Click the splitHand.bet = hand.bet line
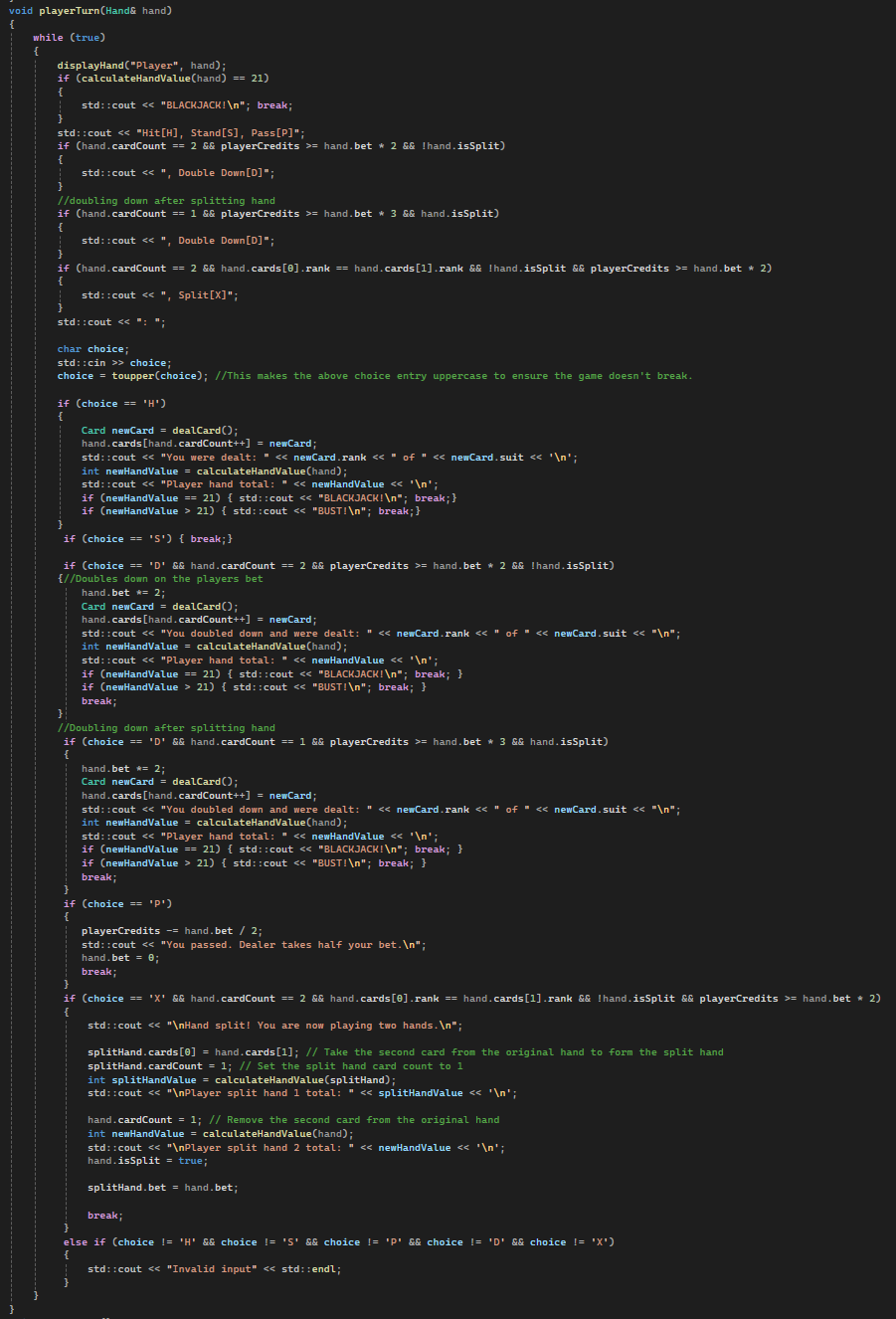896x1319 pixels. tap(162, 1188)
